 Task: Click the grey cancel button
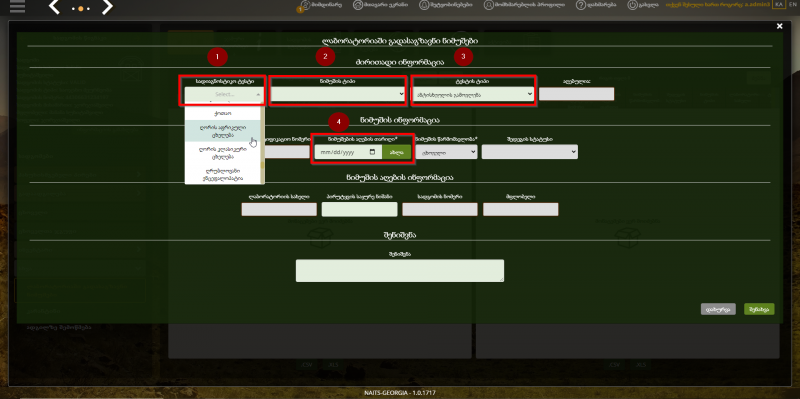(x=718, y=309)
